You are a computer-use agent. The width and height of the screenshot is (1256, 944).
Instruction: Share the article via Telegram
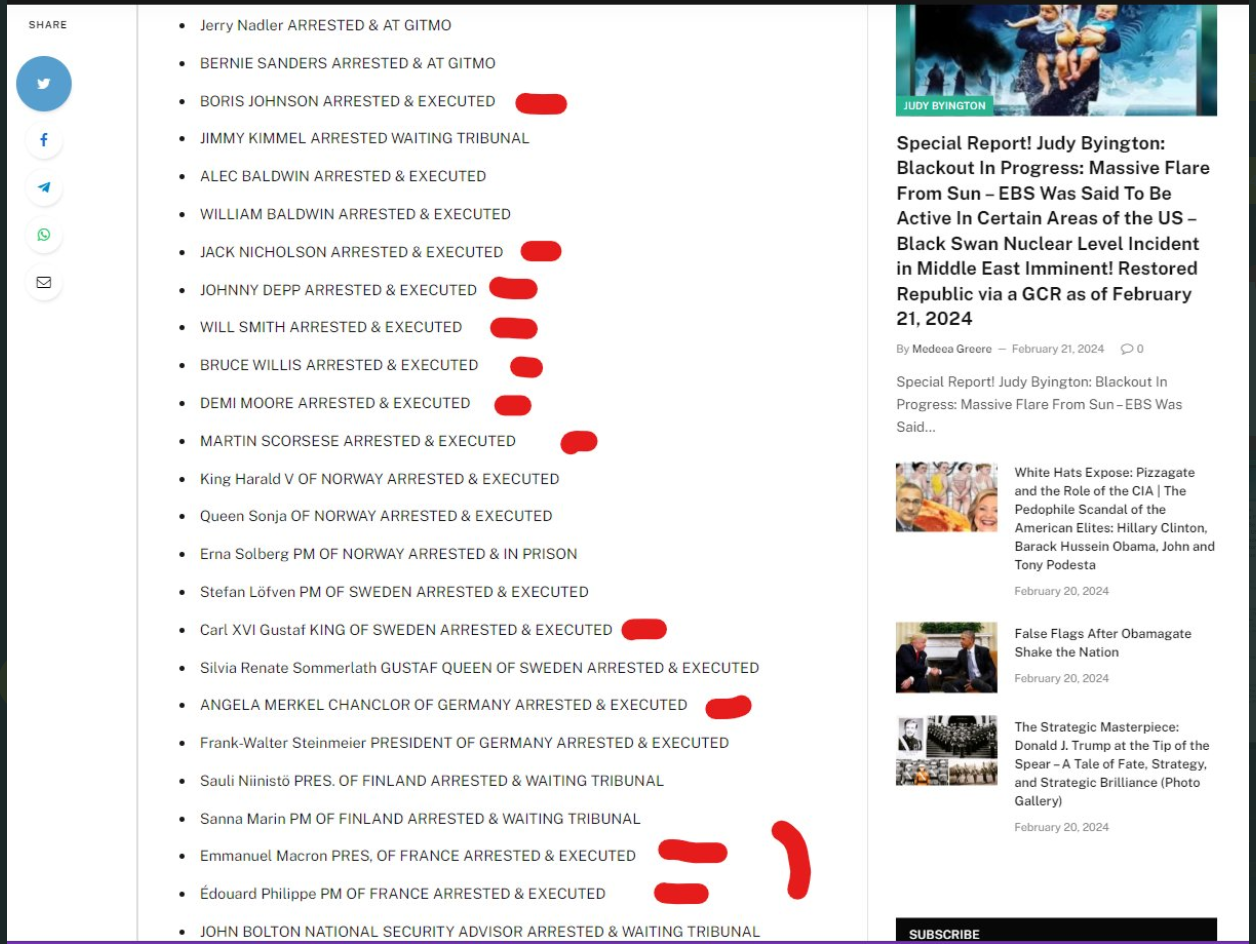pyautogui.click(x=44, y=187)
